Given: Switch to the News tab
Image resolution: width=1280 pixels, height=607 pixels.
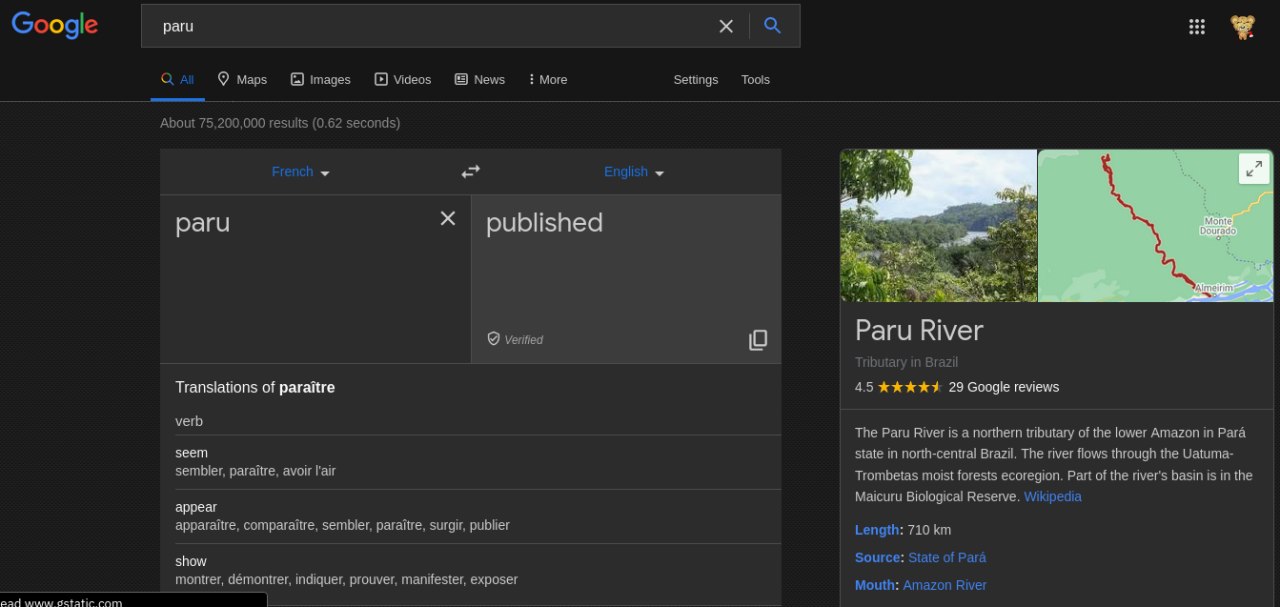Looking at the screenshot, I should (479, 80).
